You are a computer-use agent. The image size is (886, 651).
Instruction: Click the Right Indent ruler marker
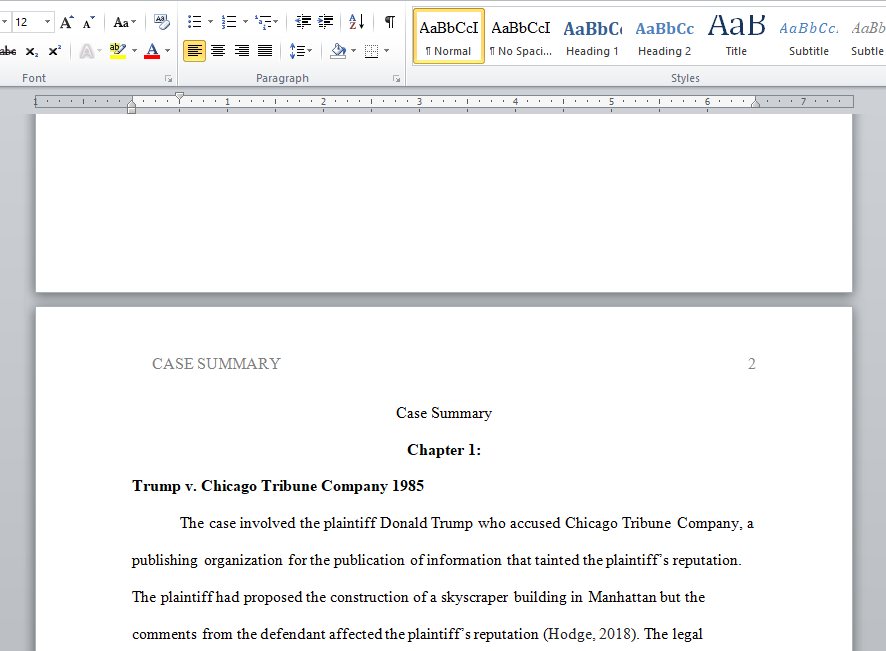pos(755,102)
